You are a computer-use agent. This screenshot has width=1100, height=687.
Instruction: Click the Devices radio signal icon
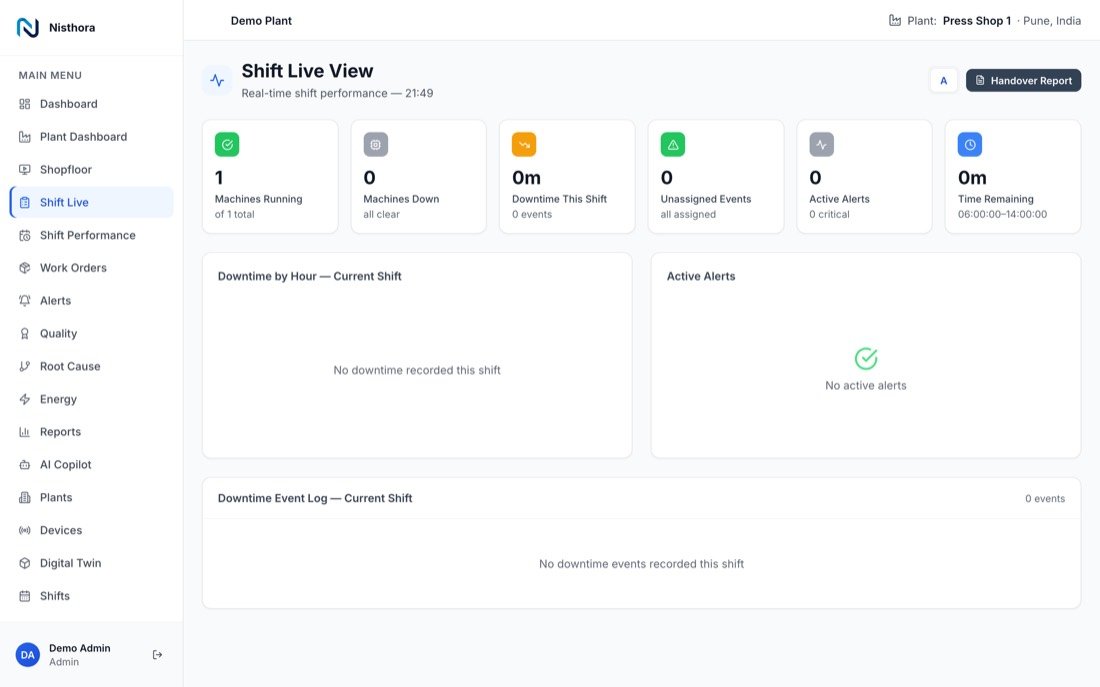25,531
